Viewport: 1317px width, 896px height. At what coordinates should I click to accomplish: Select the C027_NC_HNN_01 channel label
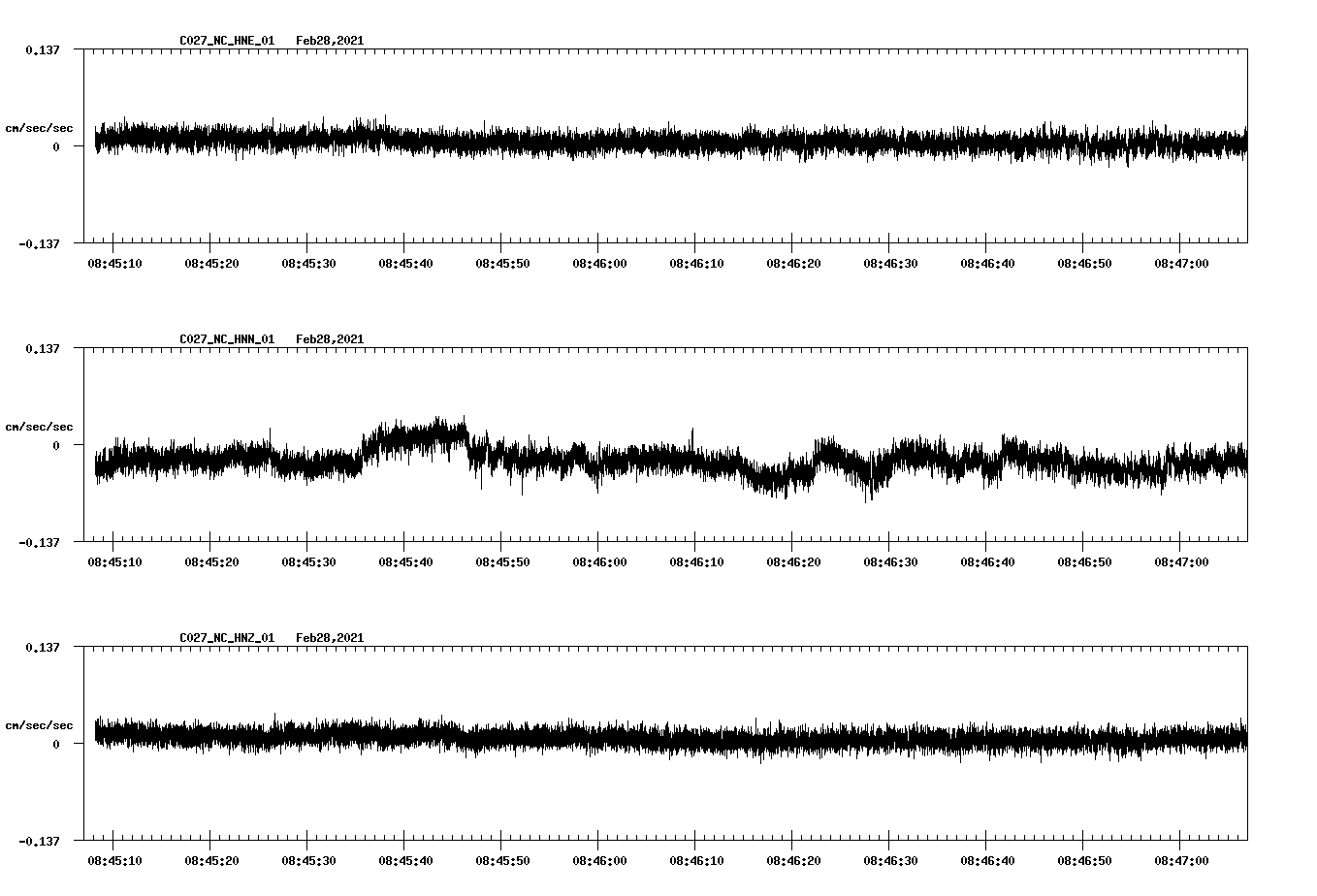coord(225,339)
